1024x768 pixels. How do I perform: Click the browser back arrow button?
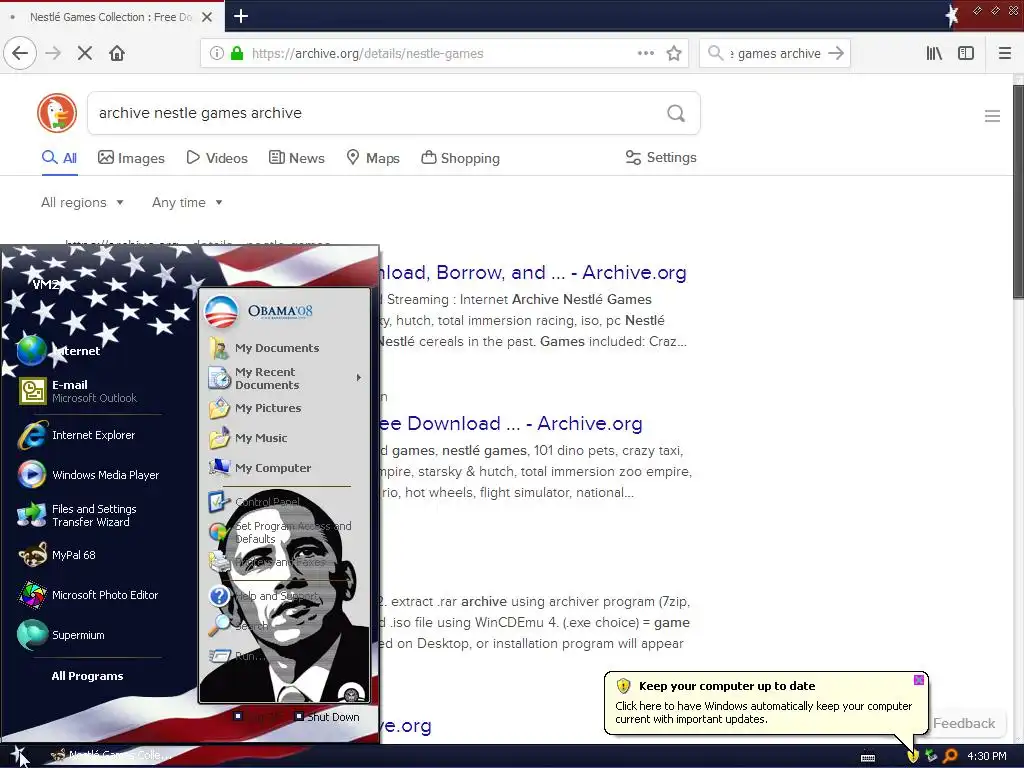(20, 54)
